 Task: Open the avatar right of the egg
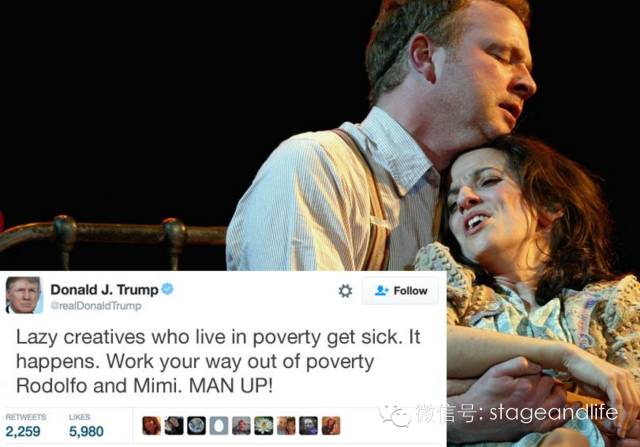pos(241,425)
